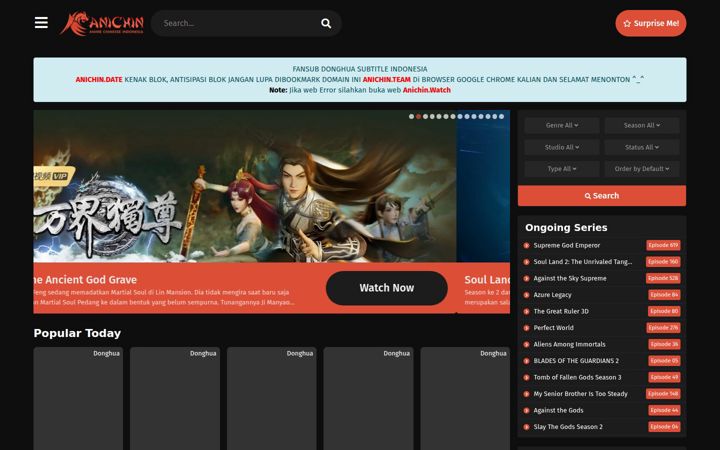Viewport: 720px width, 450px height.
Task: Open the hamburger menu icon
Action: click(41, 22)
